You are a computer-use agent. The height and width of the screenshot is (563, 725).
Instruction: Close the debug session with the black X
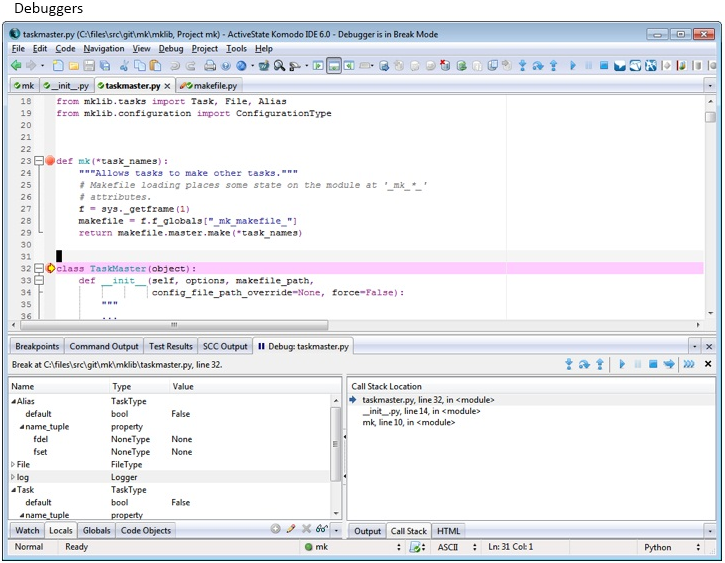pos(708,364)
